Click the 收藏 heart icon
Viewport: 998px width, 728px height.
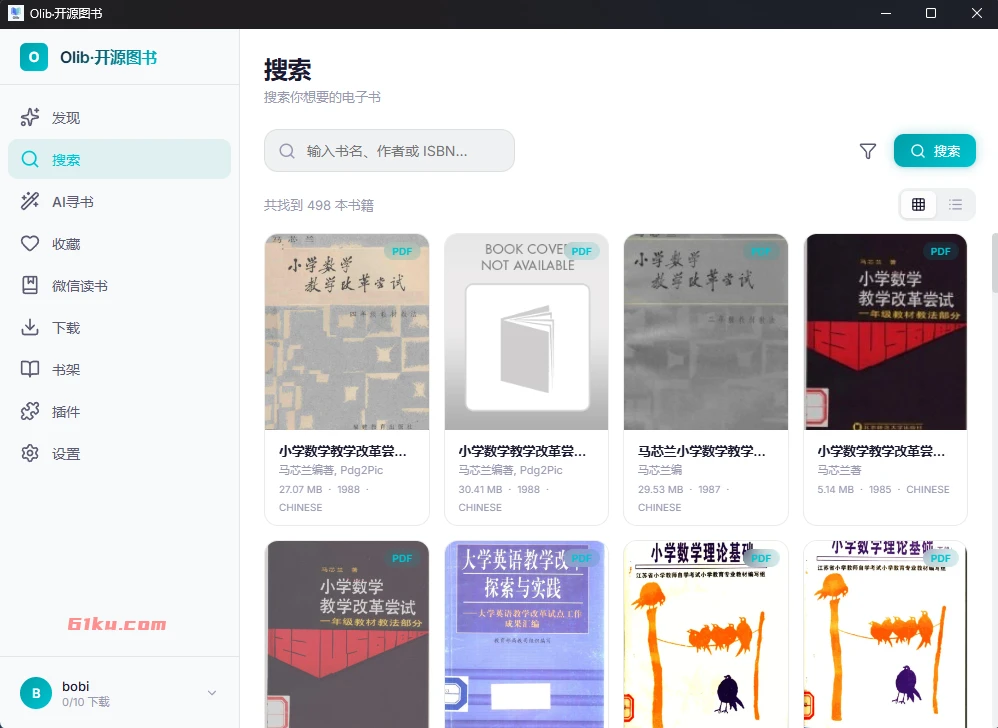click(x=30, y=243)
